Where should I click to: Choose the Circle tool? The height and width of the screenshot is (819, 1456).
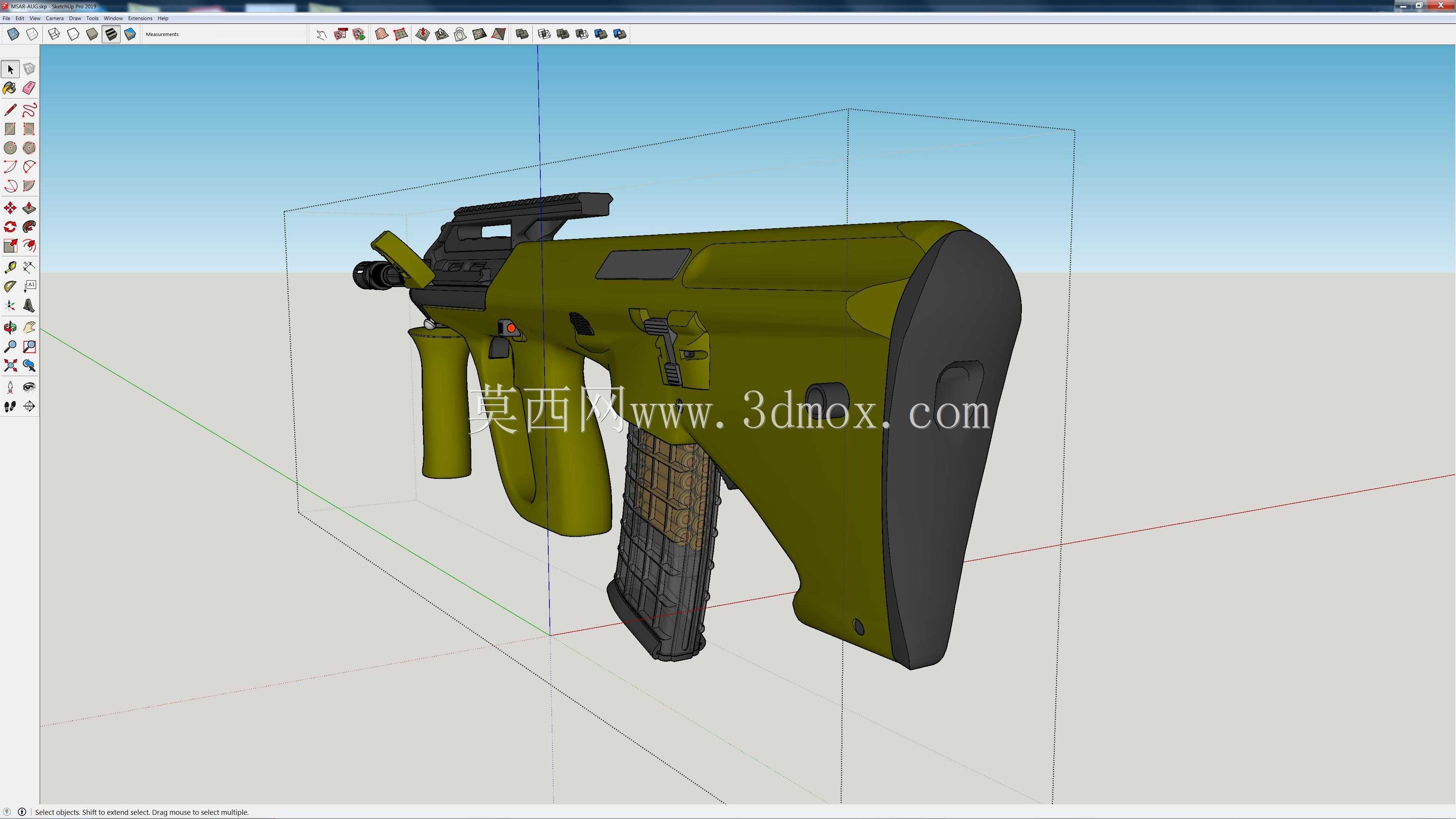click(x=10, y=148)
